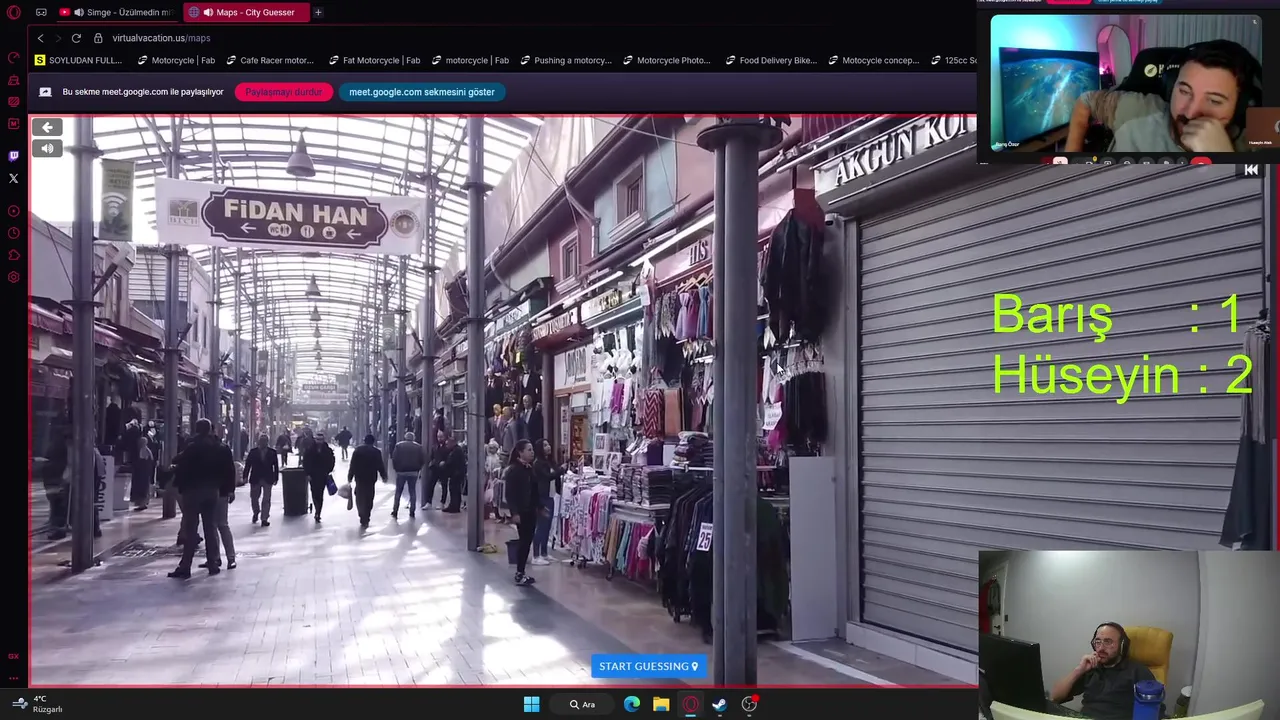Open sidebar three-dots setup menu
The height and width of the screenshot is (720, 1280).
[x=14, y=677]
